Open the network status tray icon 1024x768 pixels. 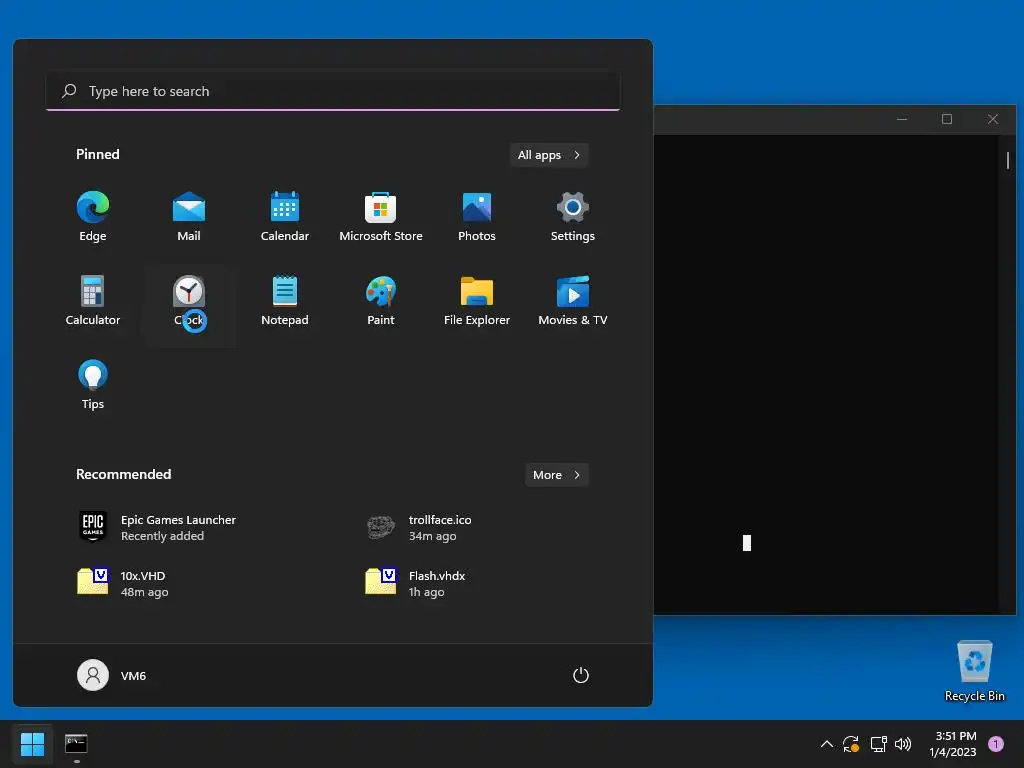[878, 744]
